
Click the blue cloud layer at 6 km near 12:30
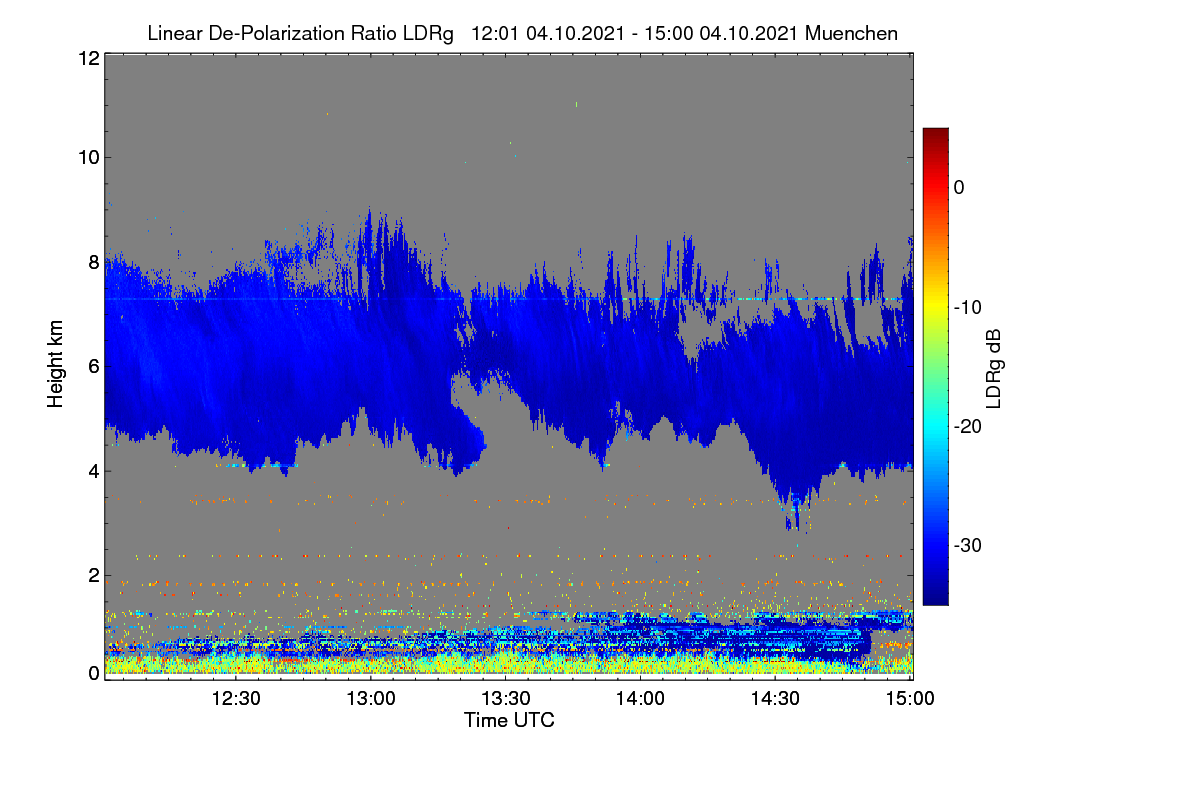[x=236, y=366]
